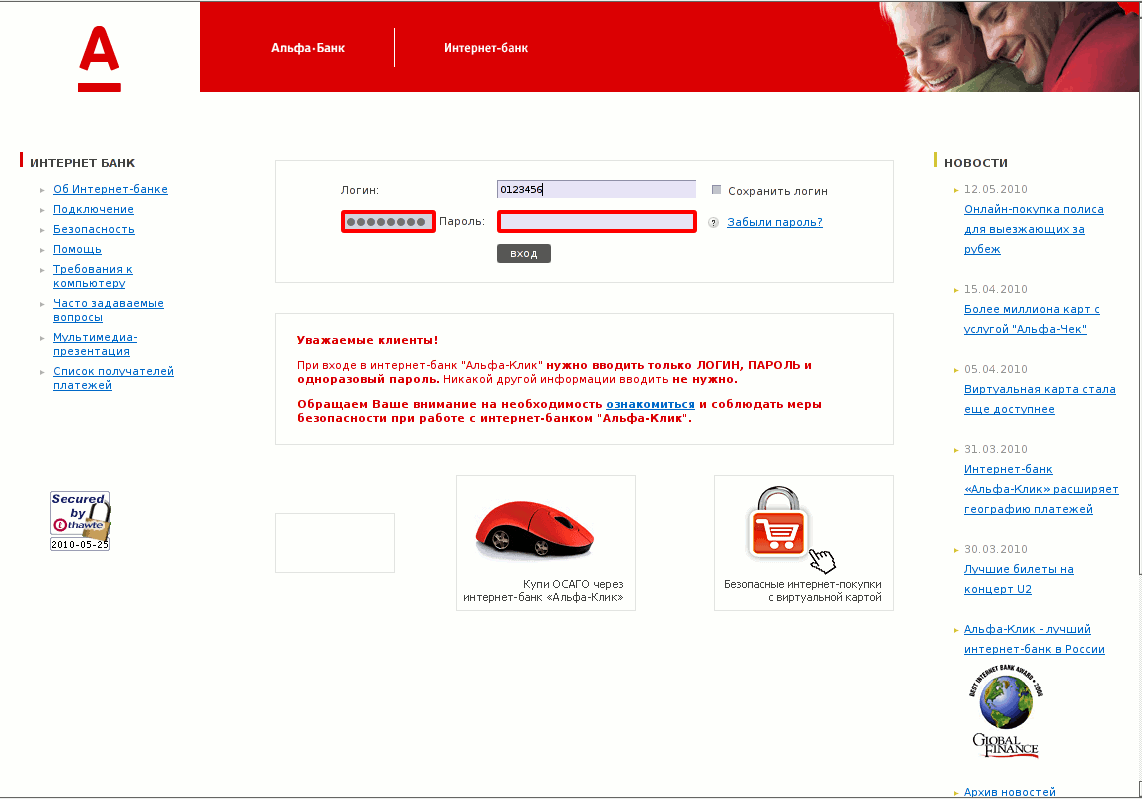Viewport: 1142px width, 799px height.
Task: Open the Интернет-банк header tab
Action: click(x=486, y=48)
